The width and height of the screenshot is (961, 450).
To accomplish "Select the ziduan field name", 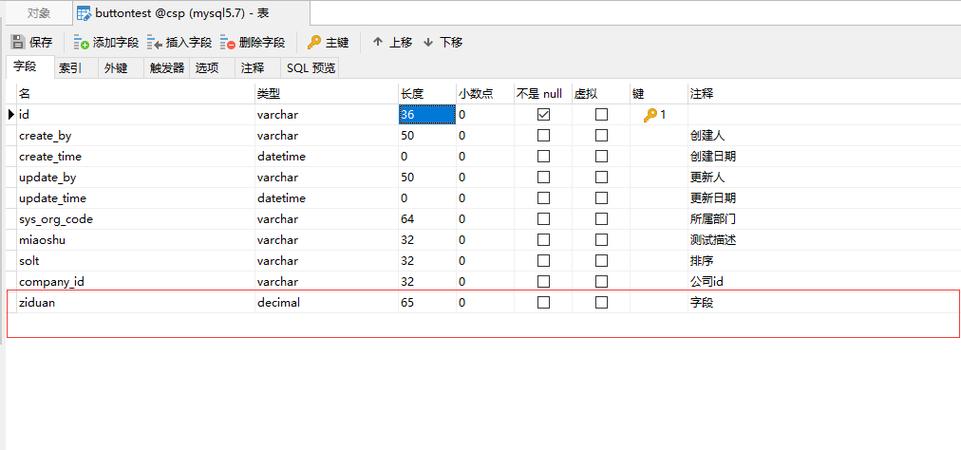I will click(37, 302).
